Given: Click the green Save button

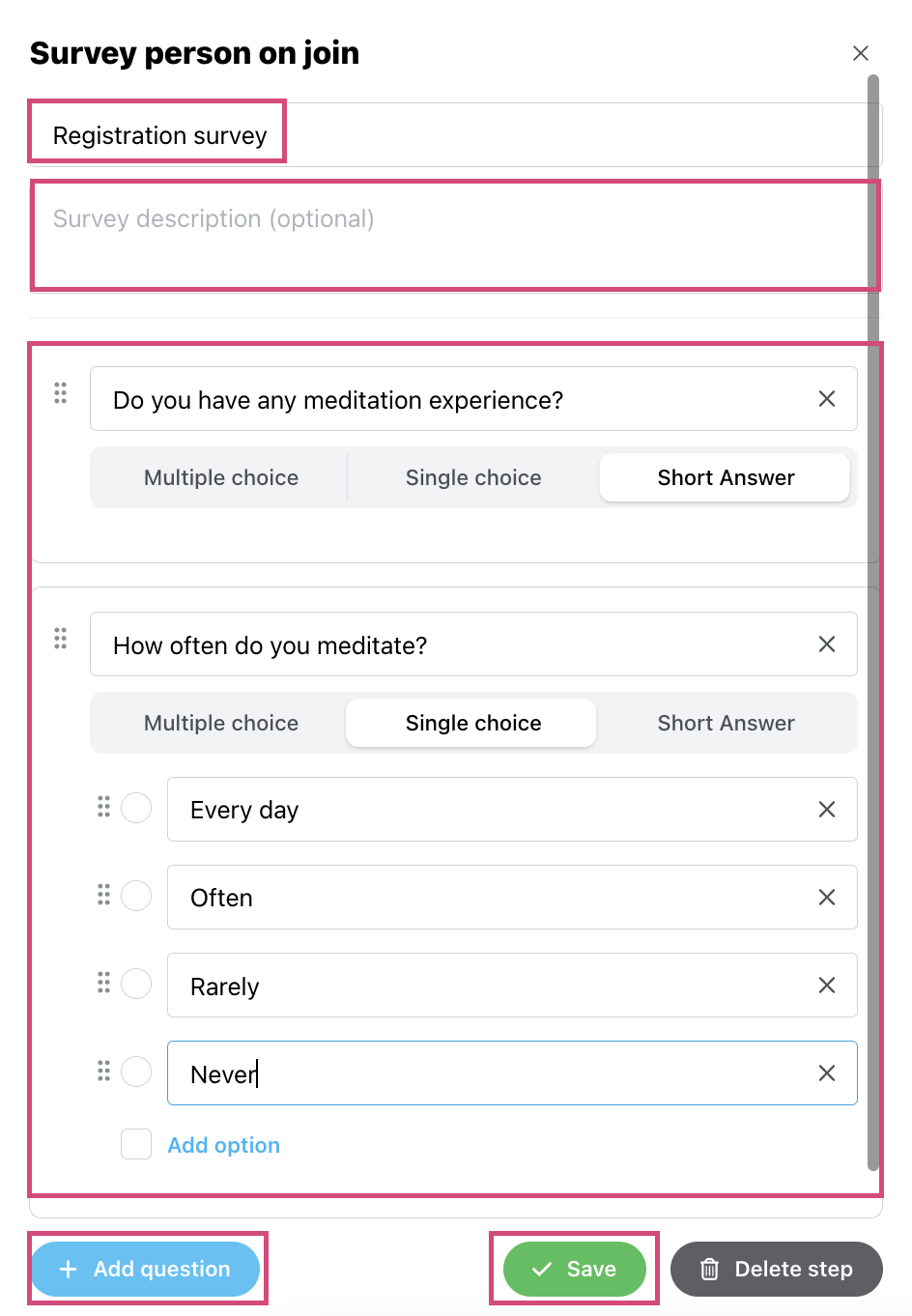Looking at the screenshot, I should click(x=575, y=1269).
